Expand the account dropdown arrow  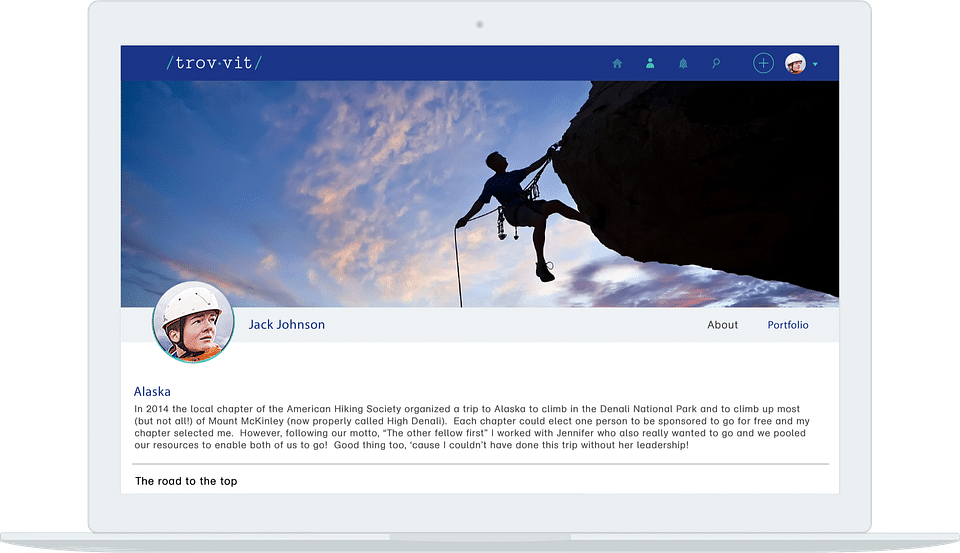pos(816,64)
